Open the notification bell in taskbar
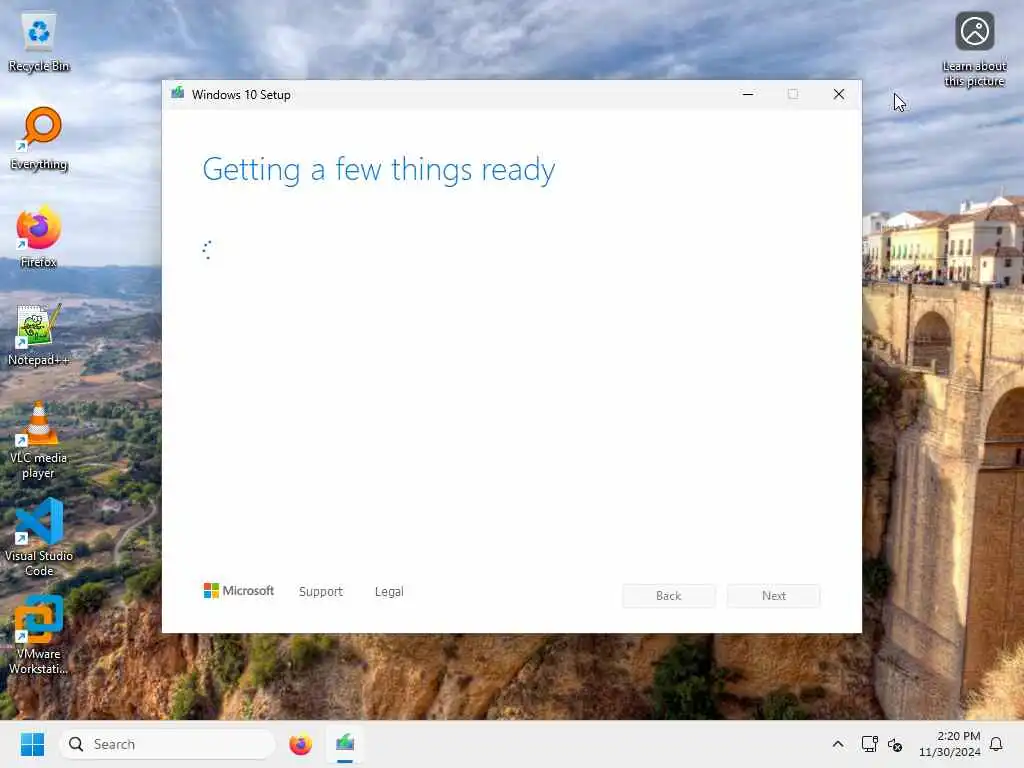The height and width of the screenshot is (768, 1024). pos(997,744)
